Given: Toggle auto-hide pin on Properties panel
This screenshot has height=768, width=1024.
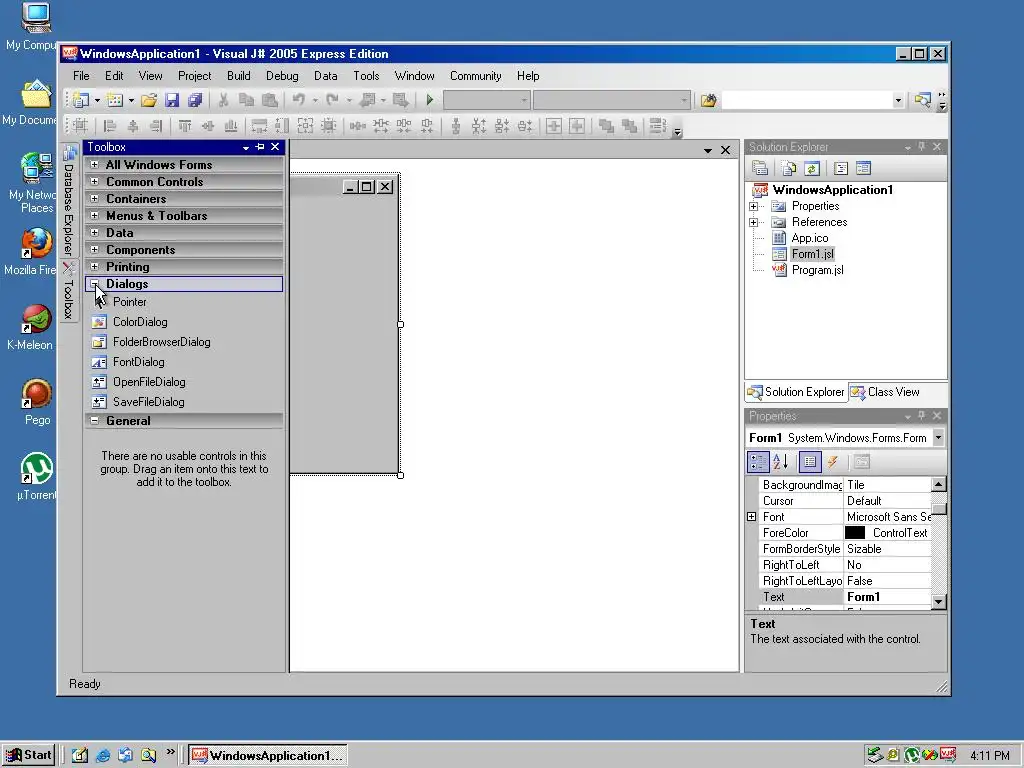Looking at the screenshot, I should pyautogui.click(x=921, y=416).
